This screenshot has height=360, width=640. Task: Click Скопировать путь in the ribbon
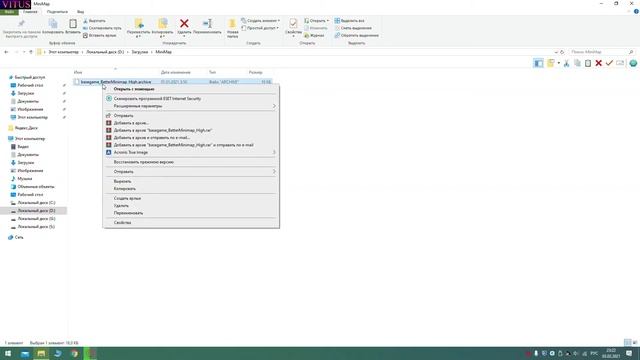[x=102, y=28]
